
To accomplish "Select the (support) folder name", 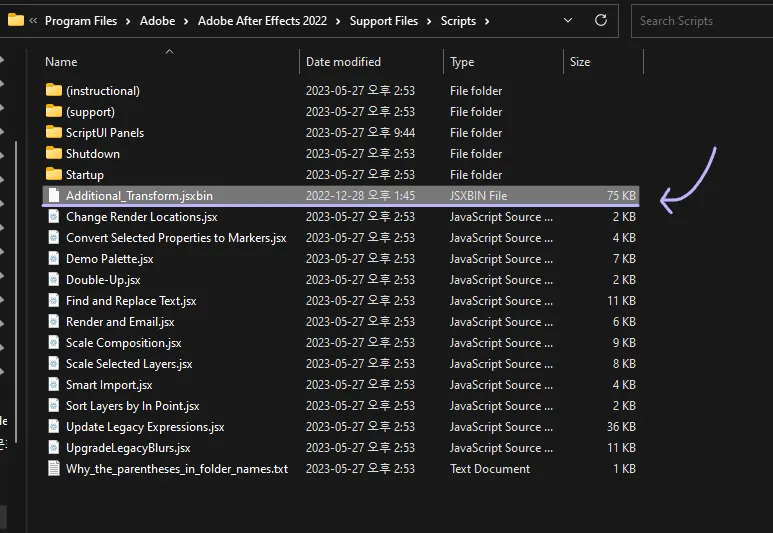I will point(90,112).
